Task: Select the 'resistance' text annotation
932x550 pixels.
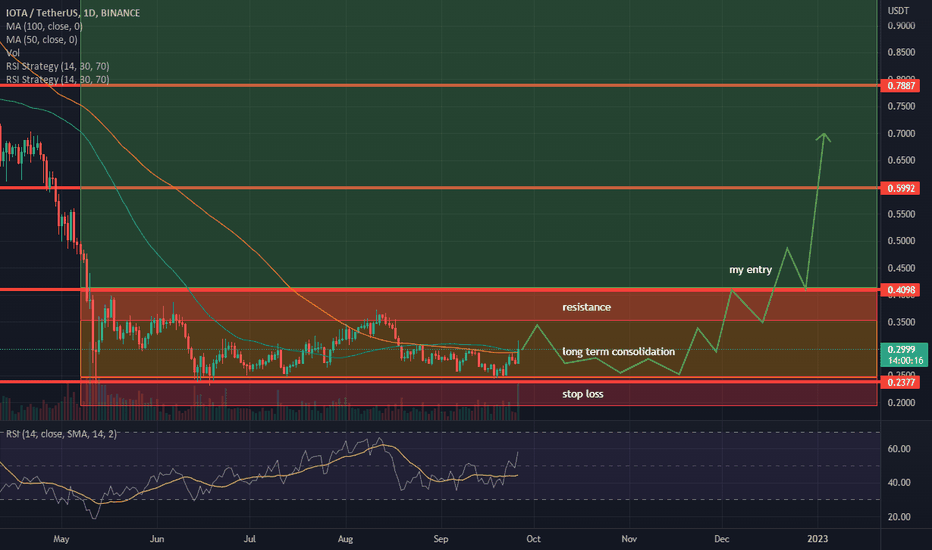Action: (x=587, y=307)
